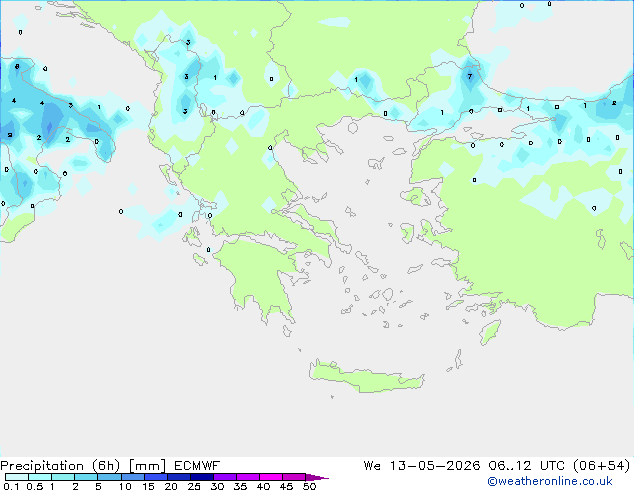
Task: Click the 0.1–0.5 mm palest cyan legend swatch
Action: point(17,477)
